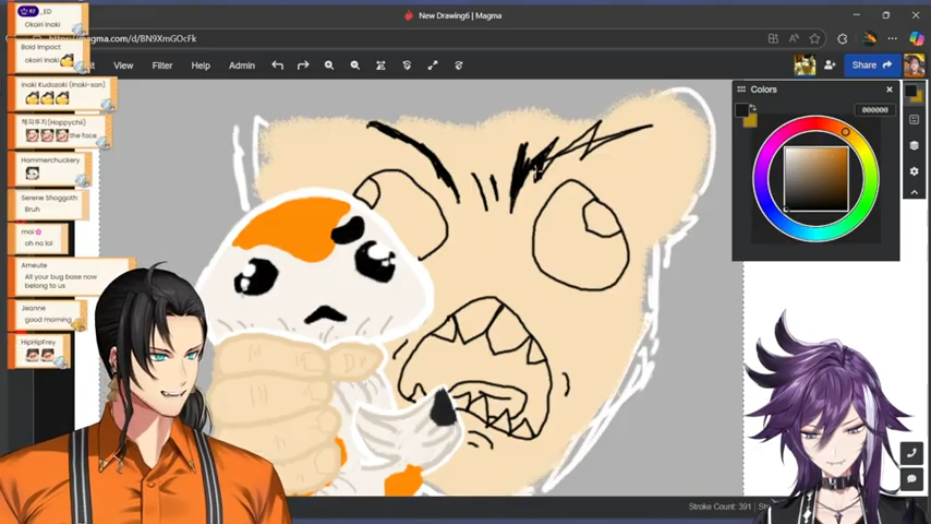Click the hex color field showing 000000
931x524 pixels.
(874, 110)
